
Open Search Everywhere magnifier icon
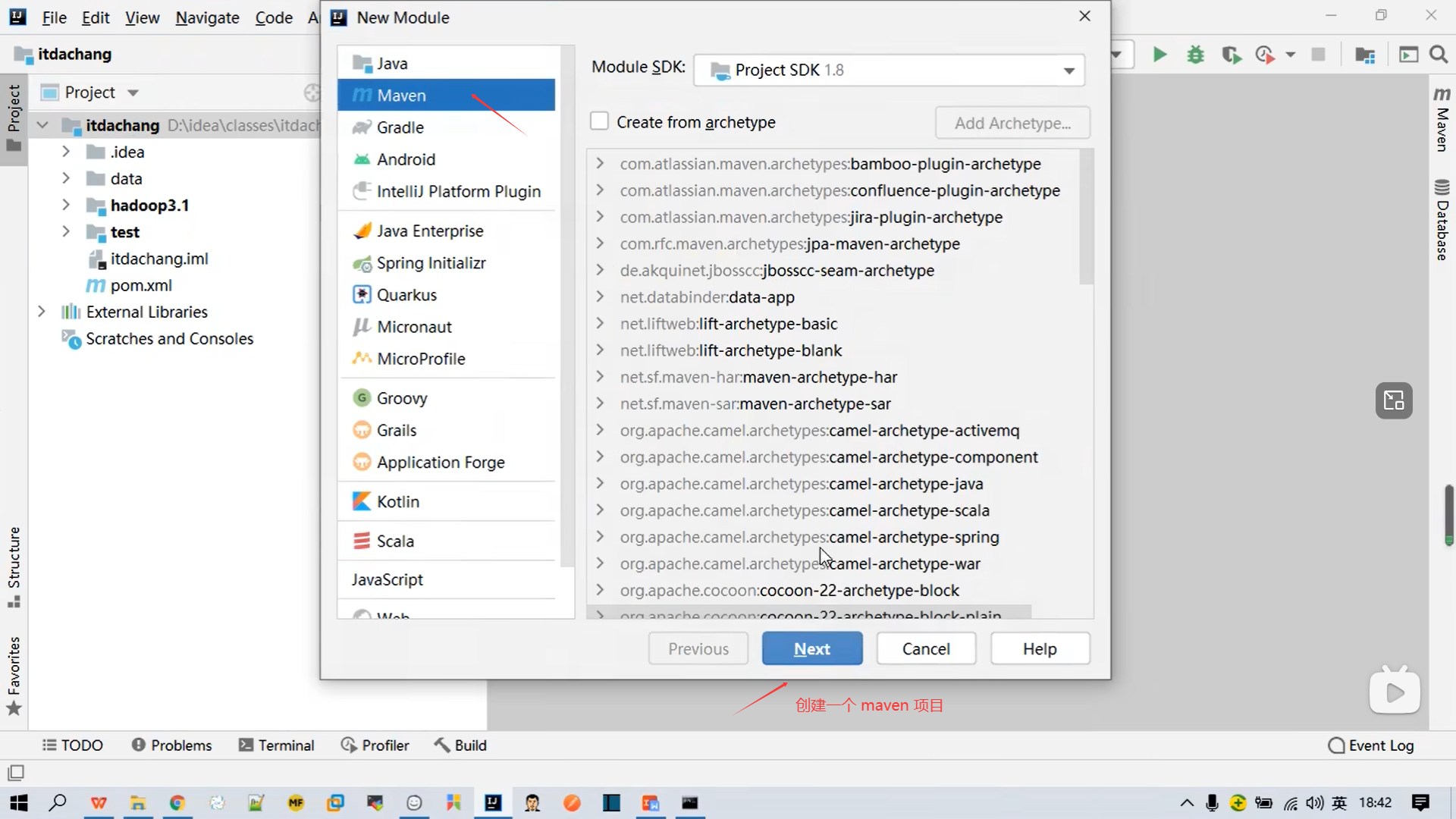click(x=1439, y=55)
